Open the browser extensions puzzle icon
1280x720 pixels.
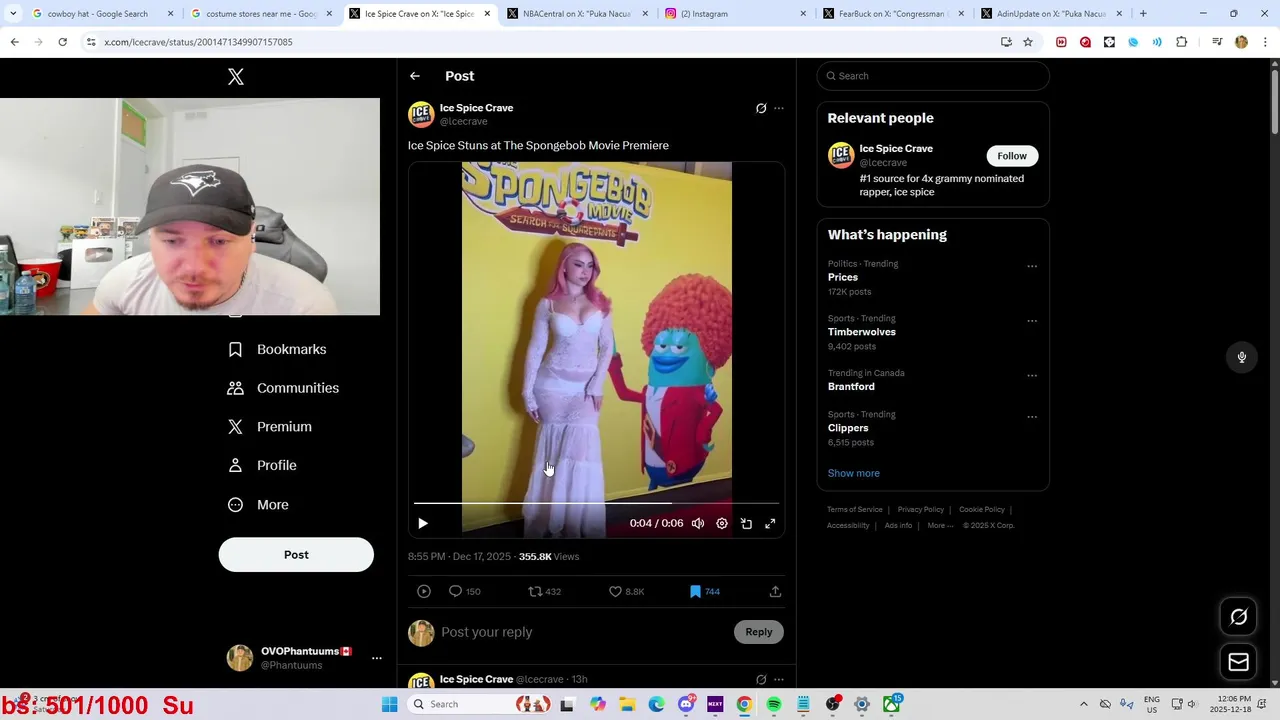[1181, 42]
